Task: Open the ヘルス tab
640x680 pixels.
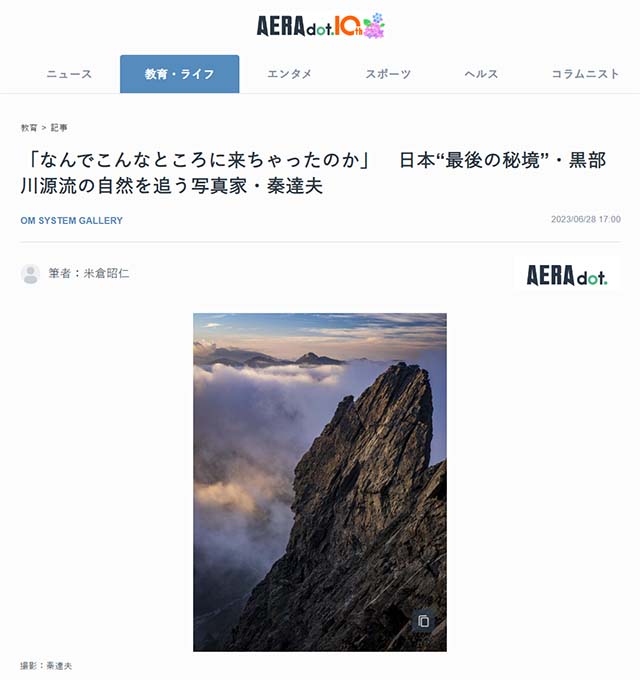Action: click(481, 74)
